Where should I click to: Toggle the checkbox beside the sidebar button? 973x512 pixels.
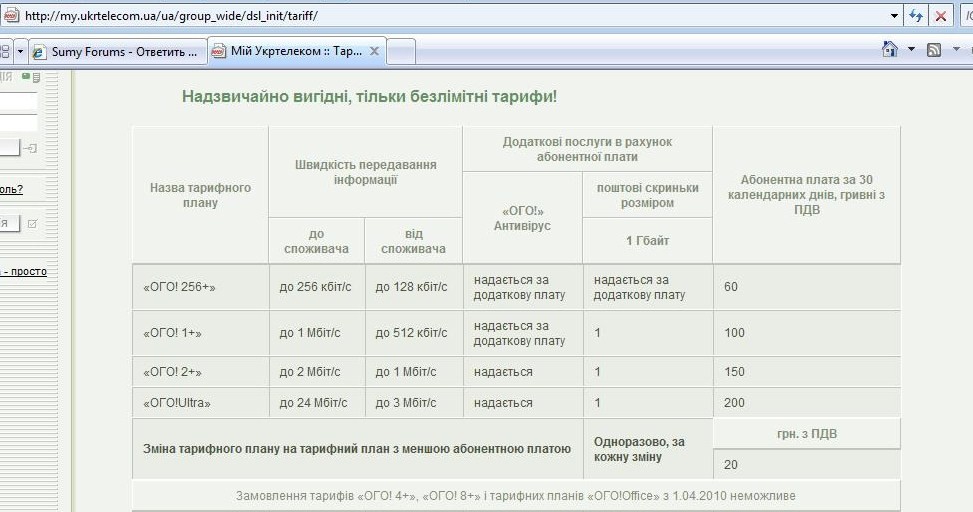pos(32,223)
